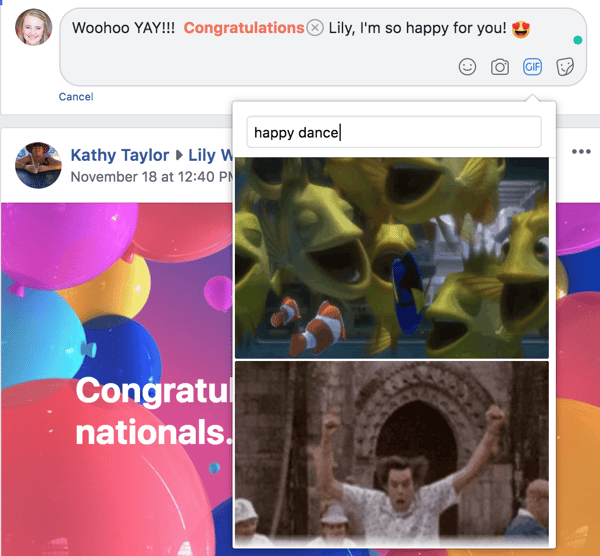The width and height of the screenshot is (600, 556).
Task: Open the Kathy Taylor profile link
Action: pyautogui.click(x=120, y=155)
